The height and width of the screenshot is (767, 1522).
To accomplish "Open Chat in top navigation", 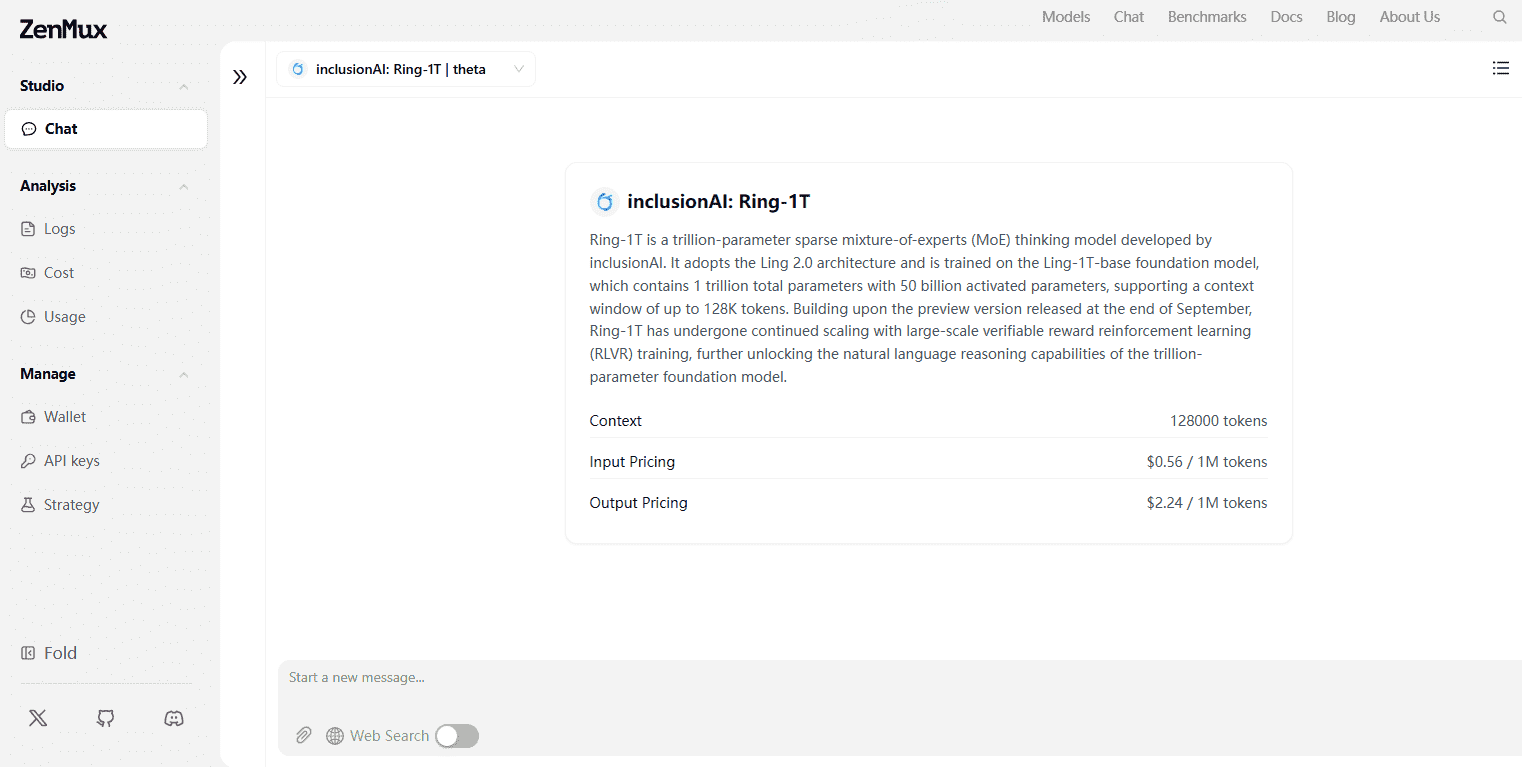I will click(x=1129, y=17).
